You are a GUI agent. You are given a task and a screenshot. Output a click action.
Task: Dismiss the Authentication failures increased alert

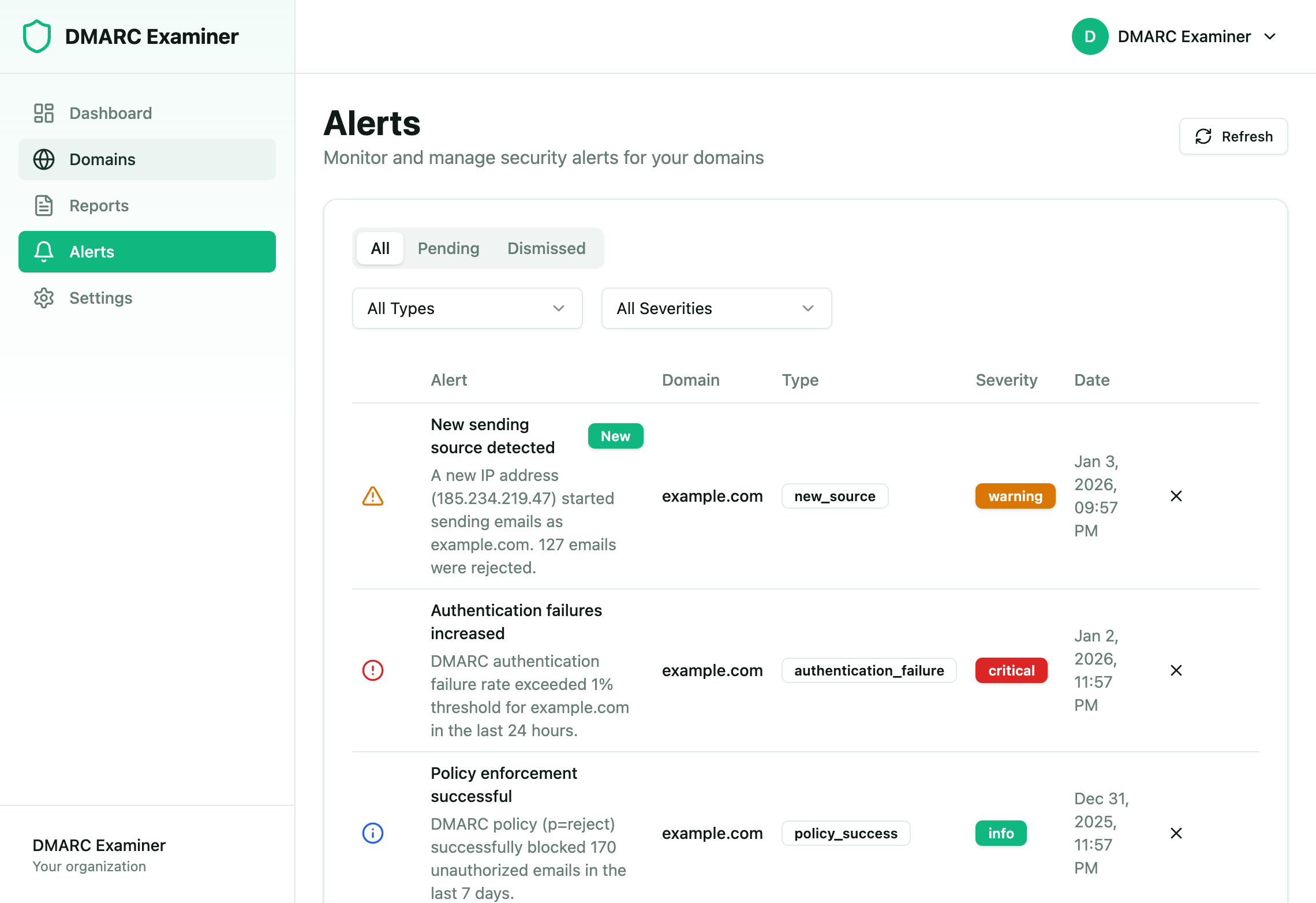pyautogui.click(x=1176, y=670)
